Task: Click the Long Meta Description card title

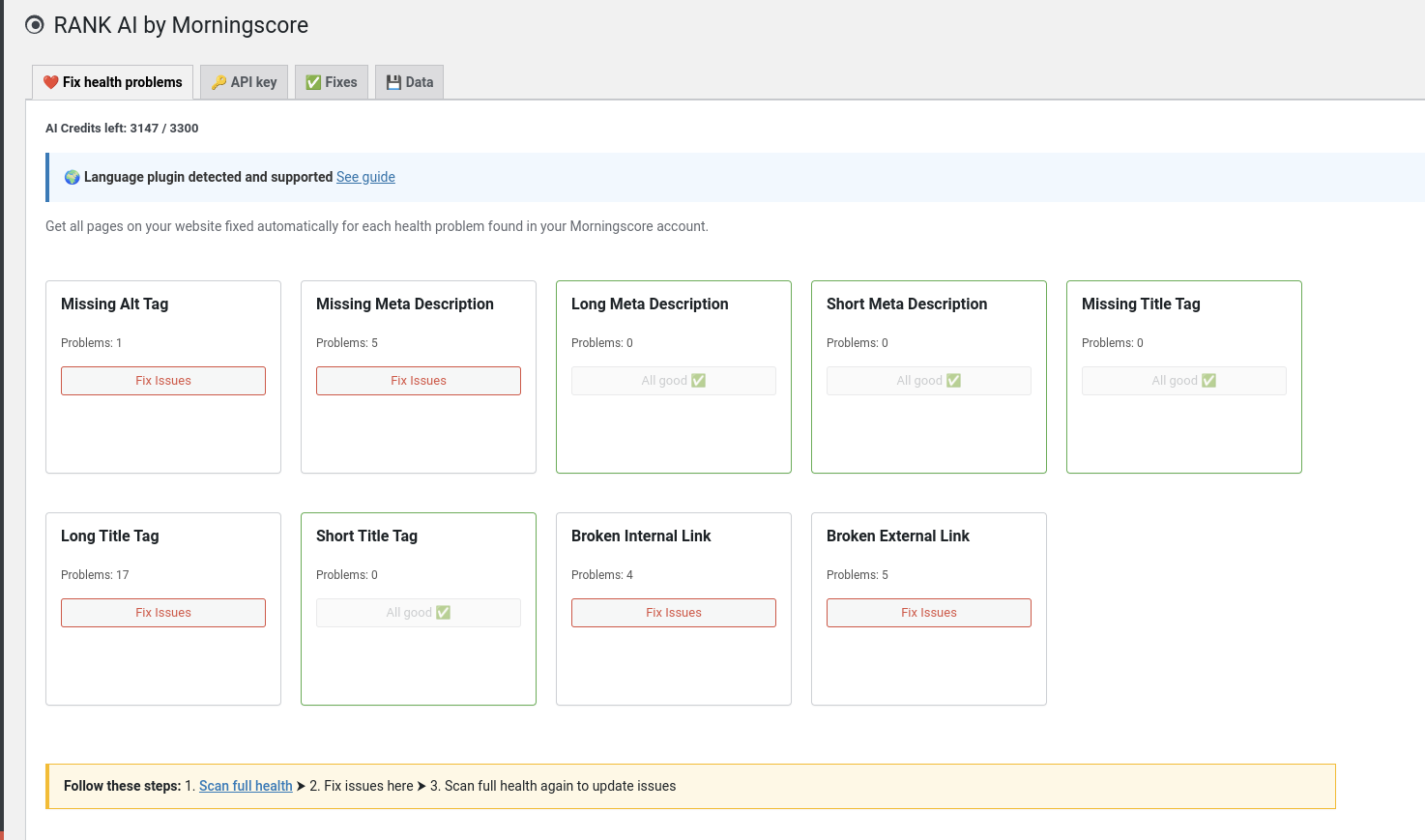Action: pos(650,304)
